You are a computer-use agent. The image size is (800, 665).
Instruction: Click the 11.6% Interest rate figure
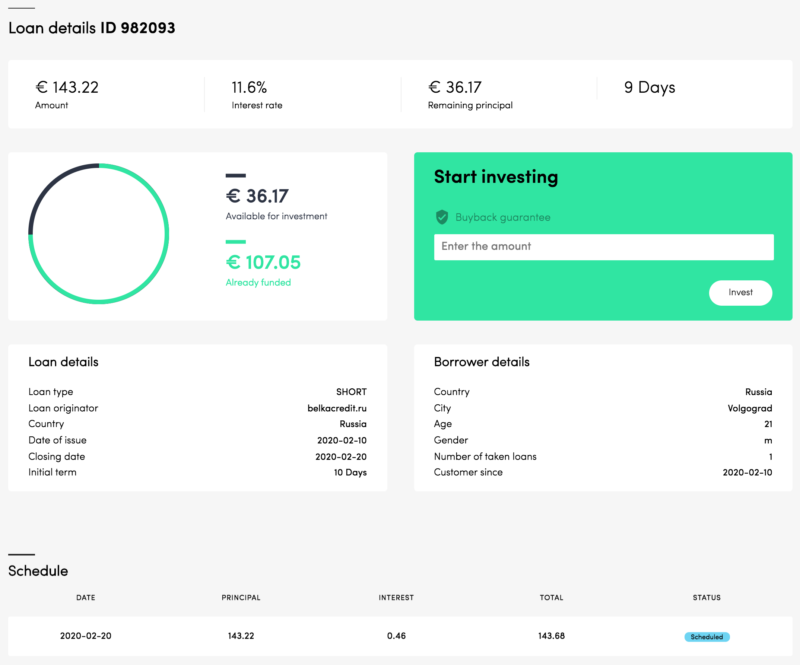pos(249,87)
